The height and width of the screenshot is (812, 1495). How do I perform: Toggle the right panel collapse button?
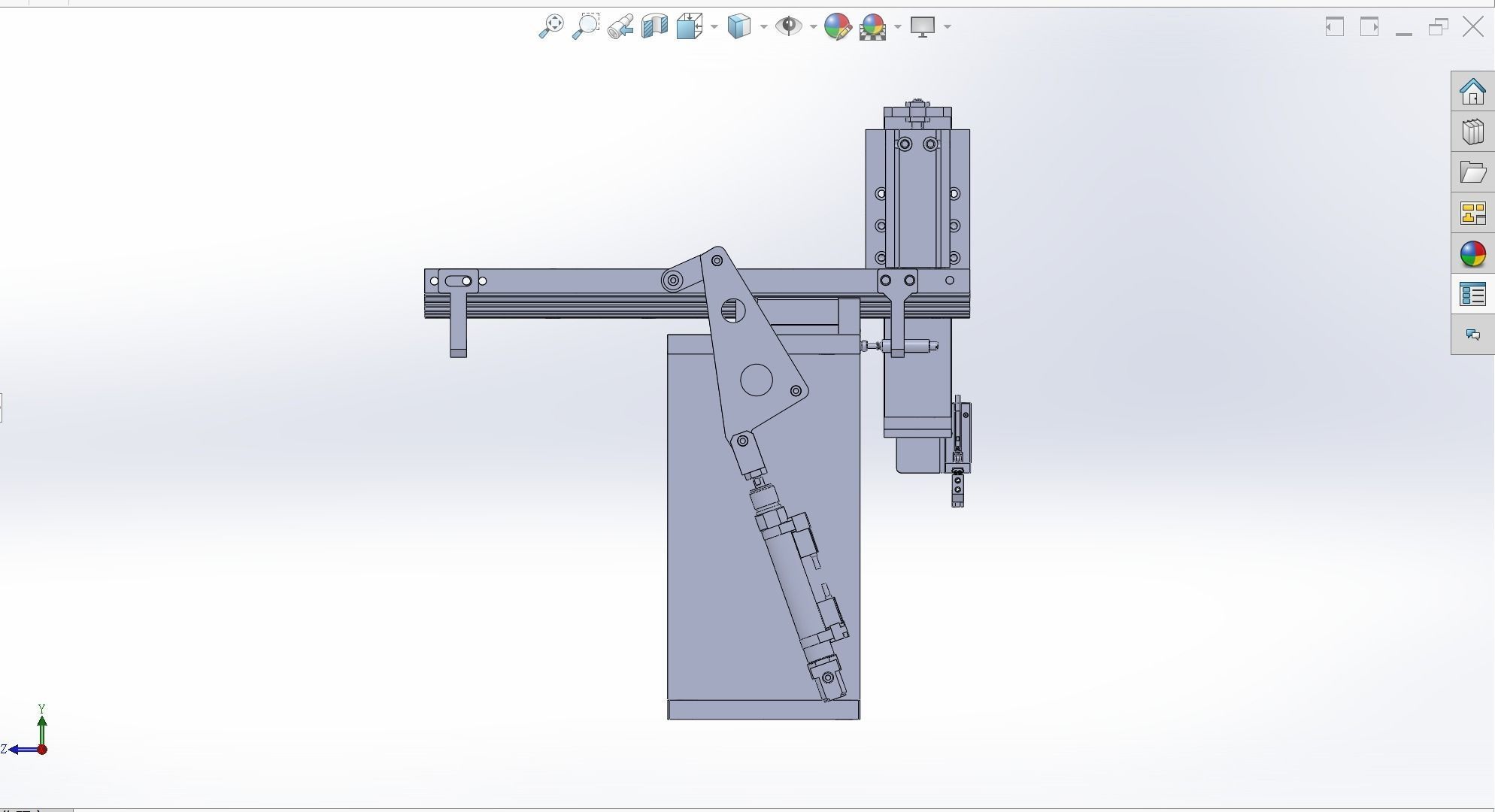(1369, 27)
